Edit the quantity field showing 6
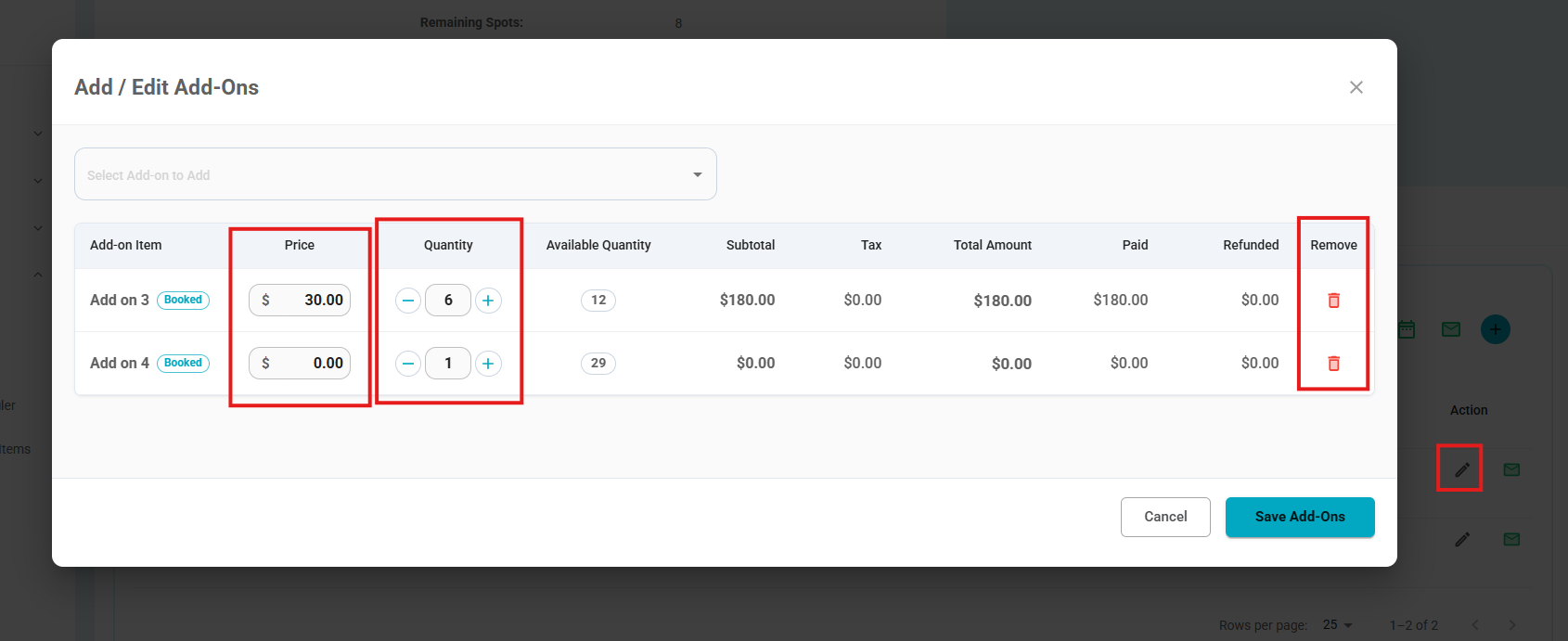The height and width of the screenshot is (641, 1568). point(448,300)
